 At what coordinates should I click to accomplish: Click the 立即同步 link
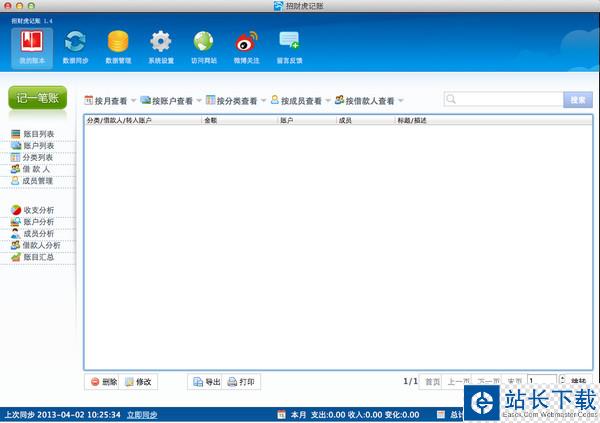coord(141,414)
